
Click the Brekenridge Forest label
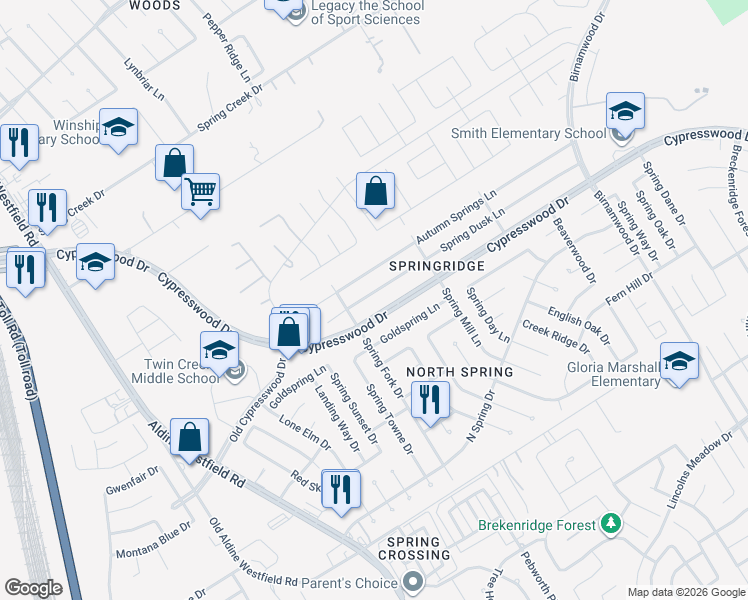click(x=537, y=526)
